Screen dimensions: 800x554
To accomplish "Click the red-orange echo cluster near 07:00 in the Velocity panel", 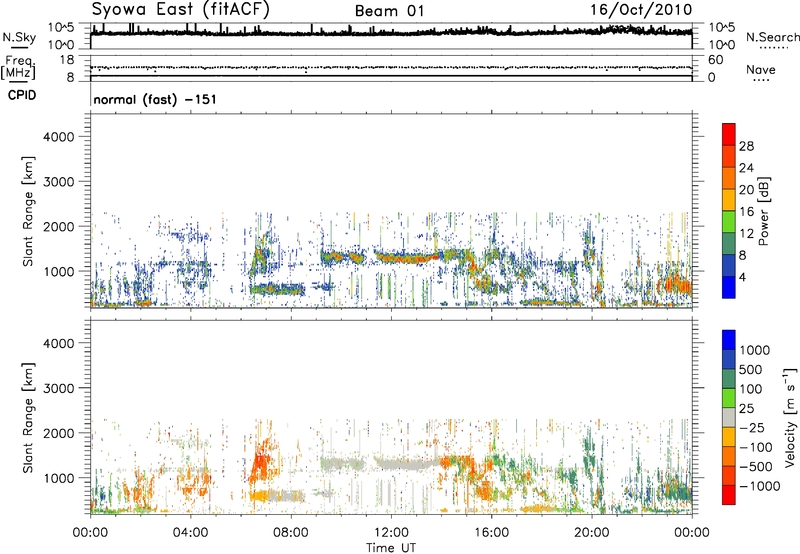I will pyautogui.click(x=262, y=462).
